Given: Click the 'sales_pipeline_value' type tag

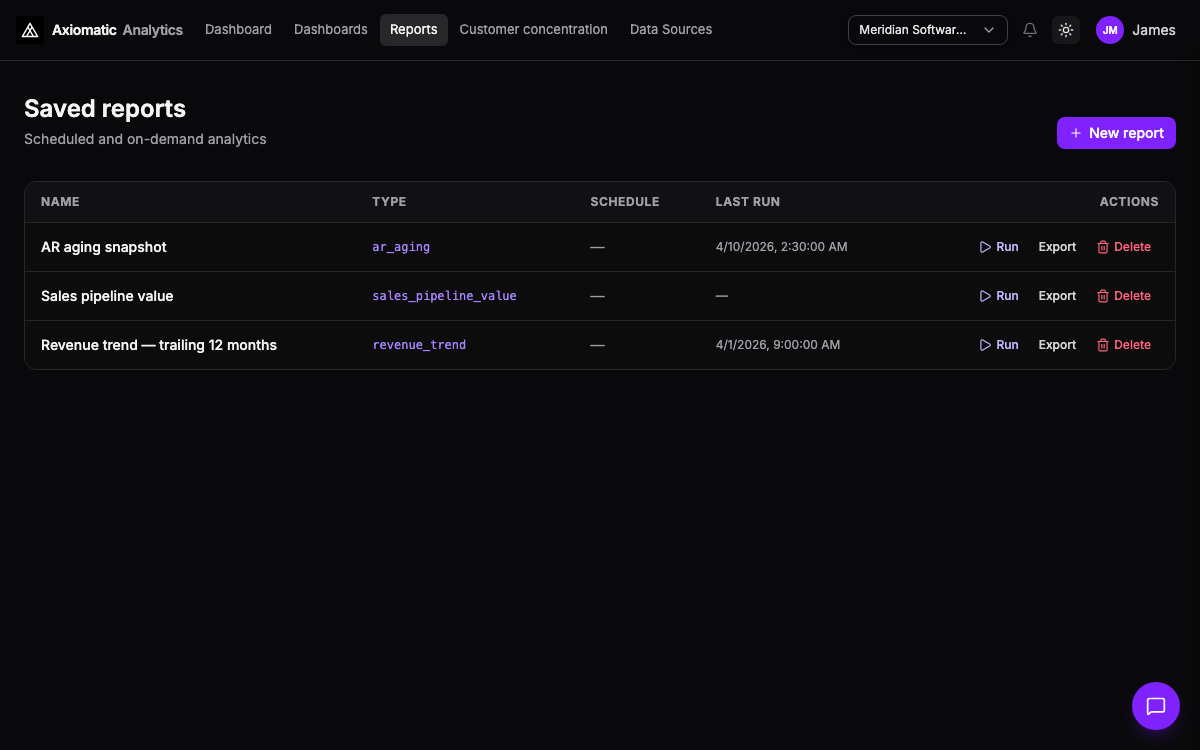Looking at the screenshot, I should pyautogui.click(x=445, y=296).
